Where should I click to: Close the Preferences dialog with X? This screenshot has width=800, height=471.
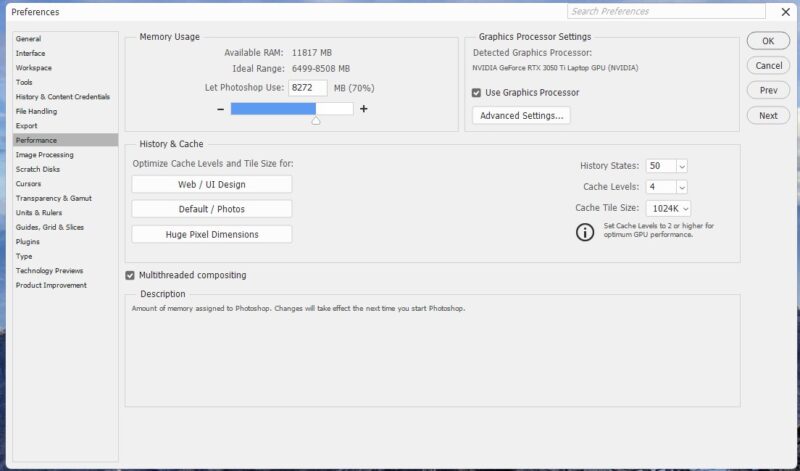pos(786,12)
